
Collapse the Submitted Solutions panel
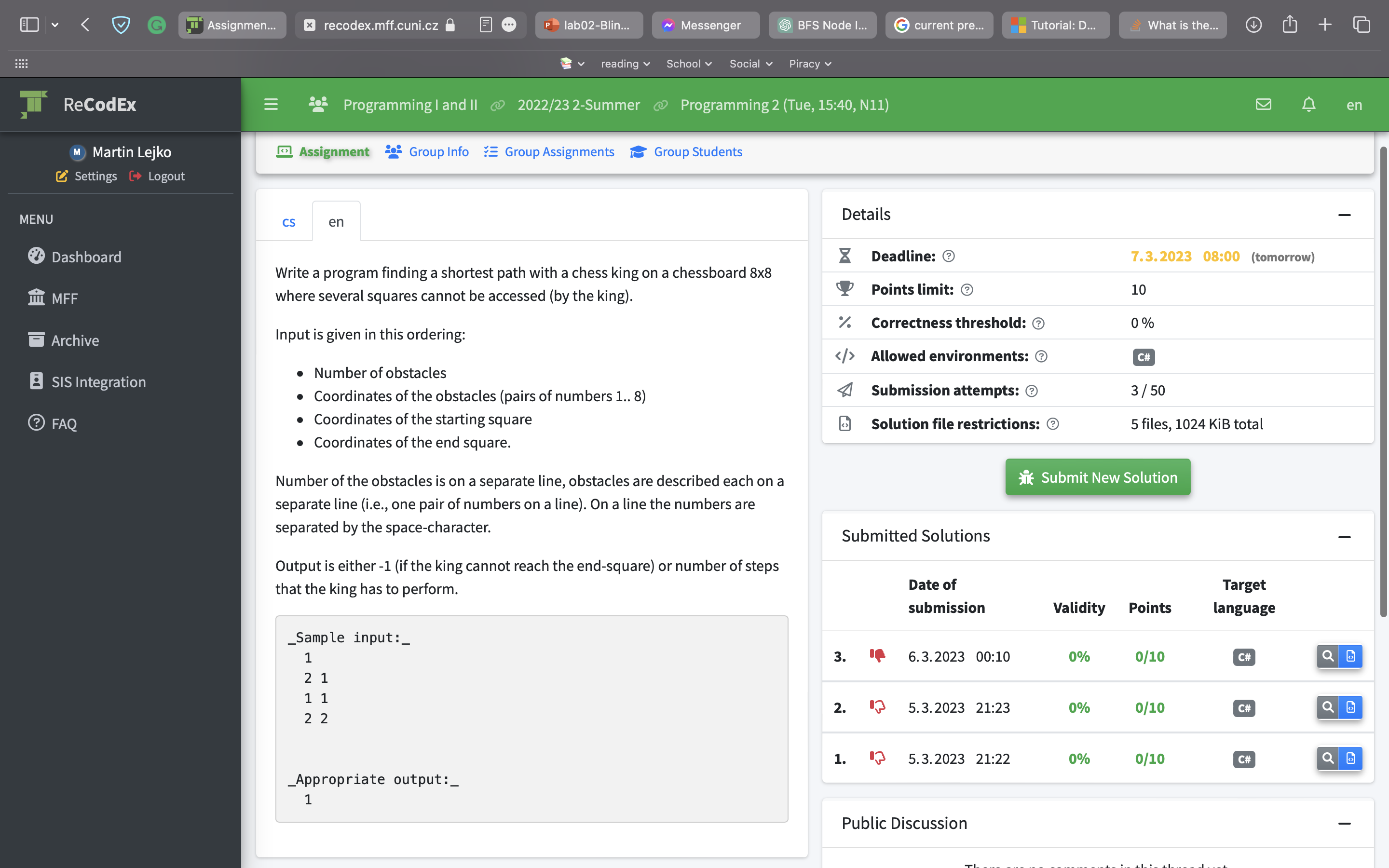[1344, 537]
